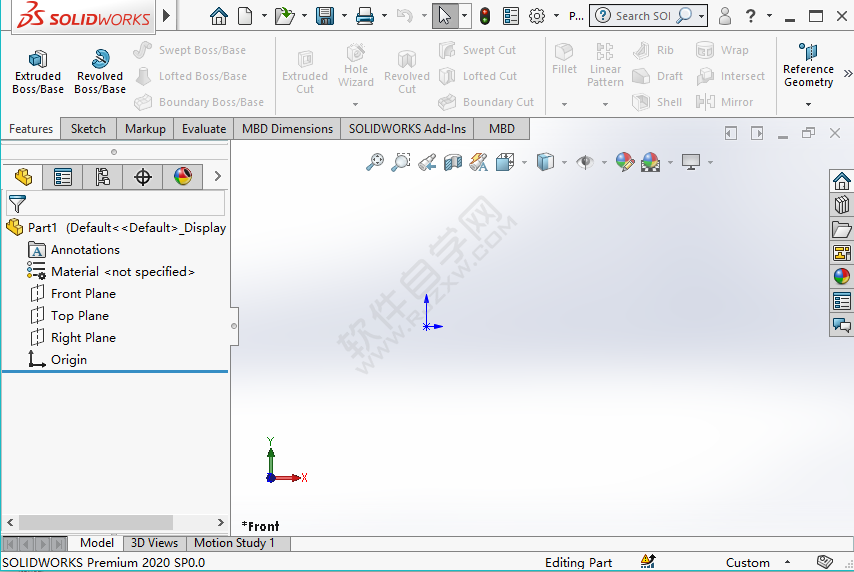Open SOLIDWORKS Resources task pane home icon
Screen dimensions: 854x572
point(841,181)
